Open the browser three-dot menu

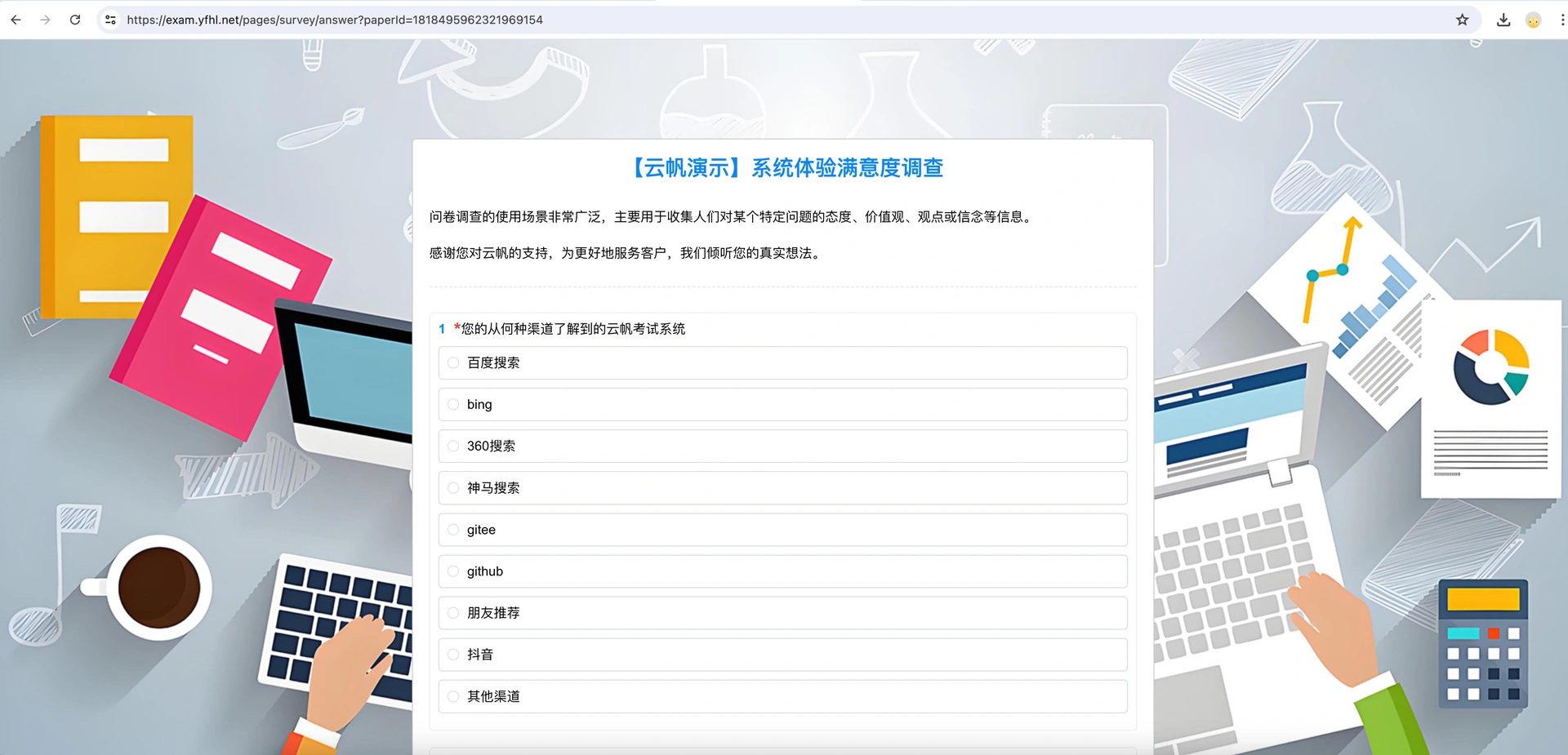point(1562,20)
